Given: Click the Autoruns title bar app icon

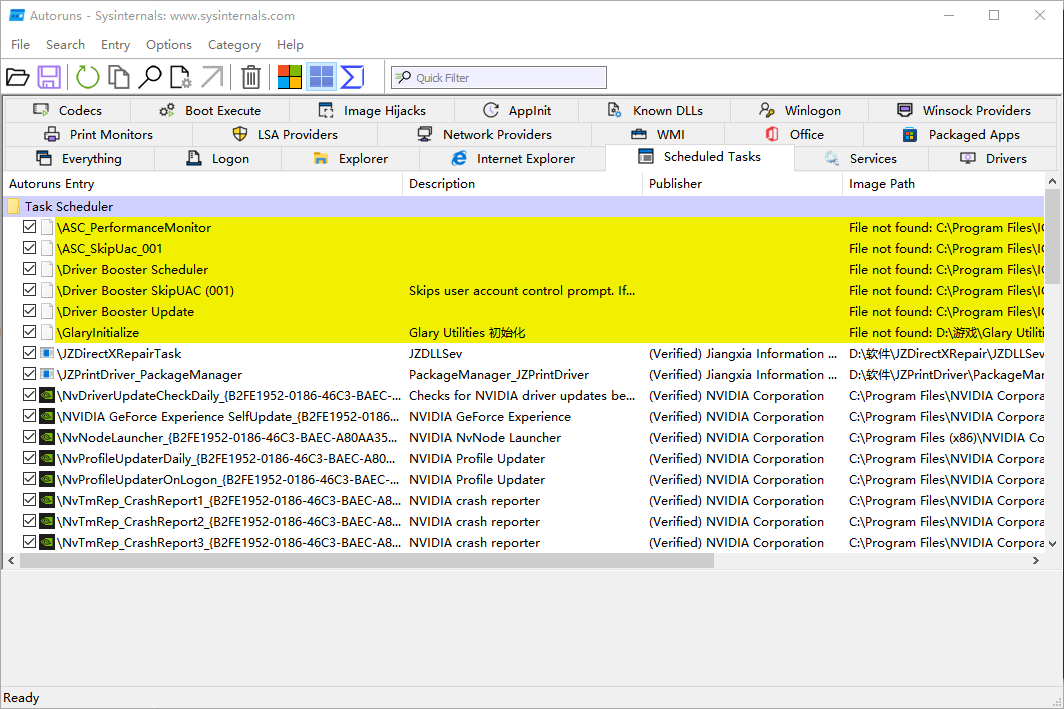Looking at the screenshot, I should pos(16,15).
